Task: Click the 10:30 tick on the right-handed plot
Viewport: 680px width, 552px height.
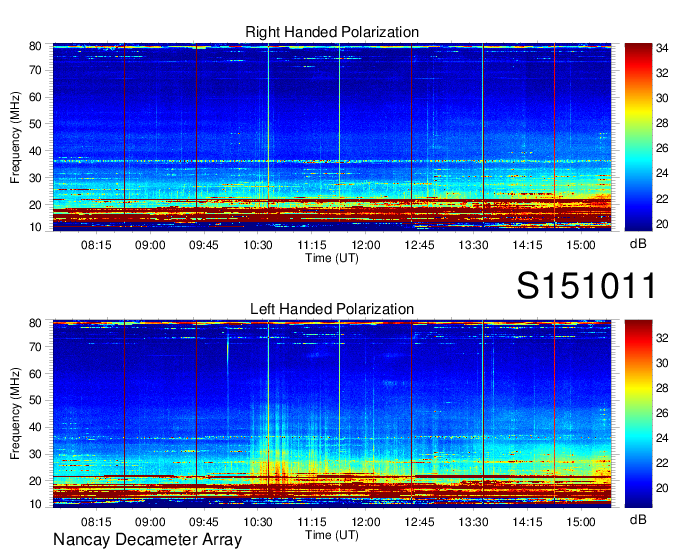Action: click(258, 245)
